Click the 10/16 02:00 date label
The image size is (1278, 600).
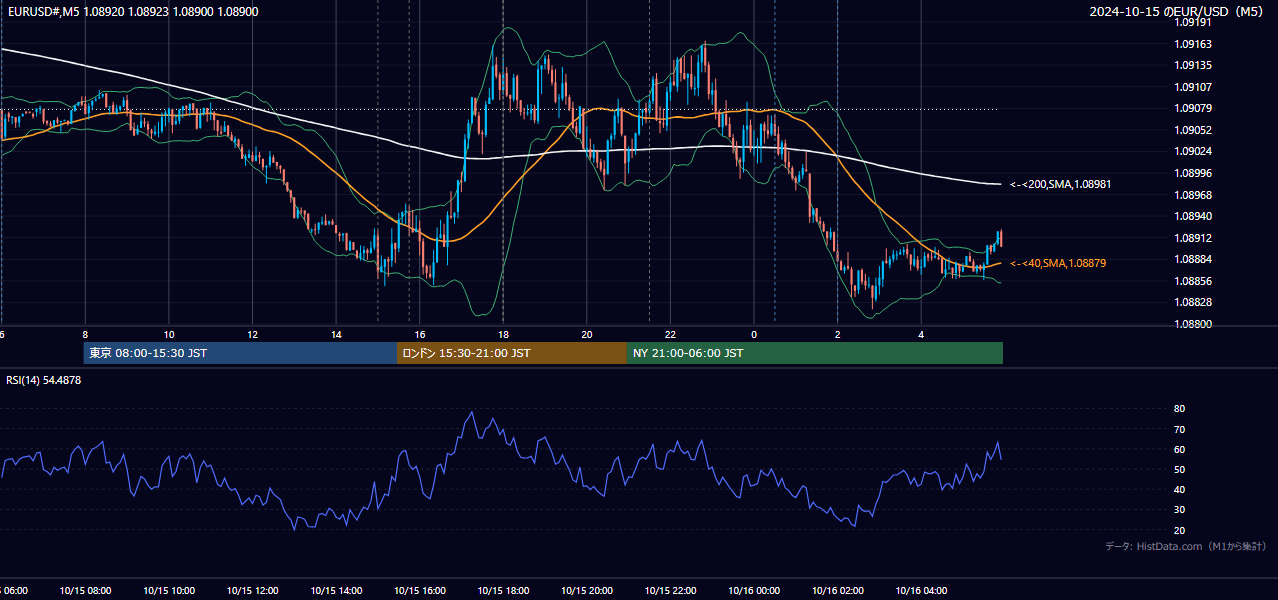(838, 591)
